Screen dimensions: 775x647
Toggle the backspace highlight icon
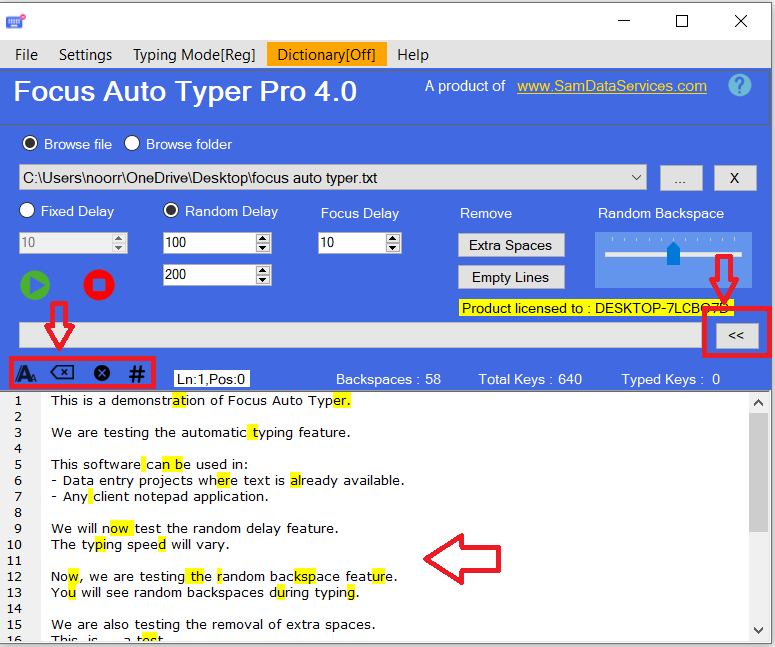(x=62, y=372)
